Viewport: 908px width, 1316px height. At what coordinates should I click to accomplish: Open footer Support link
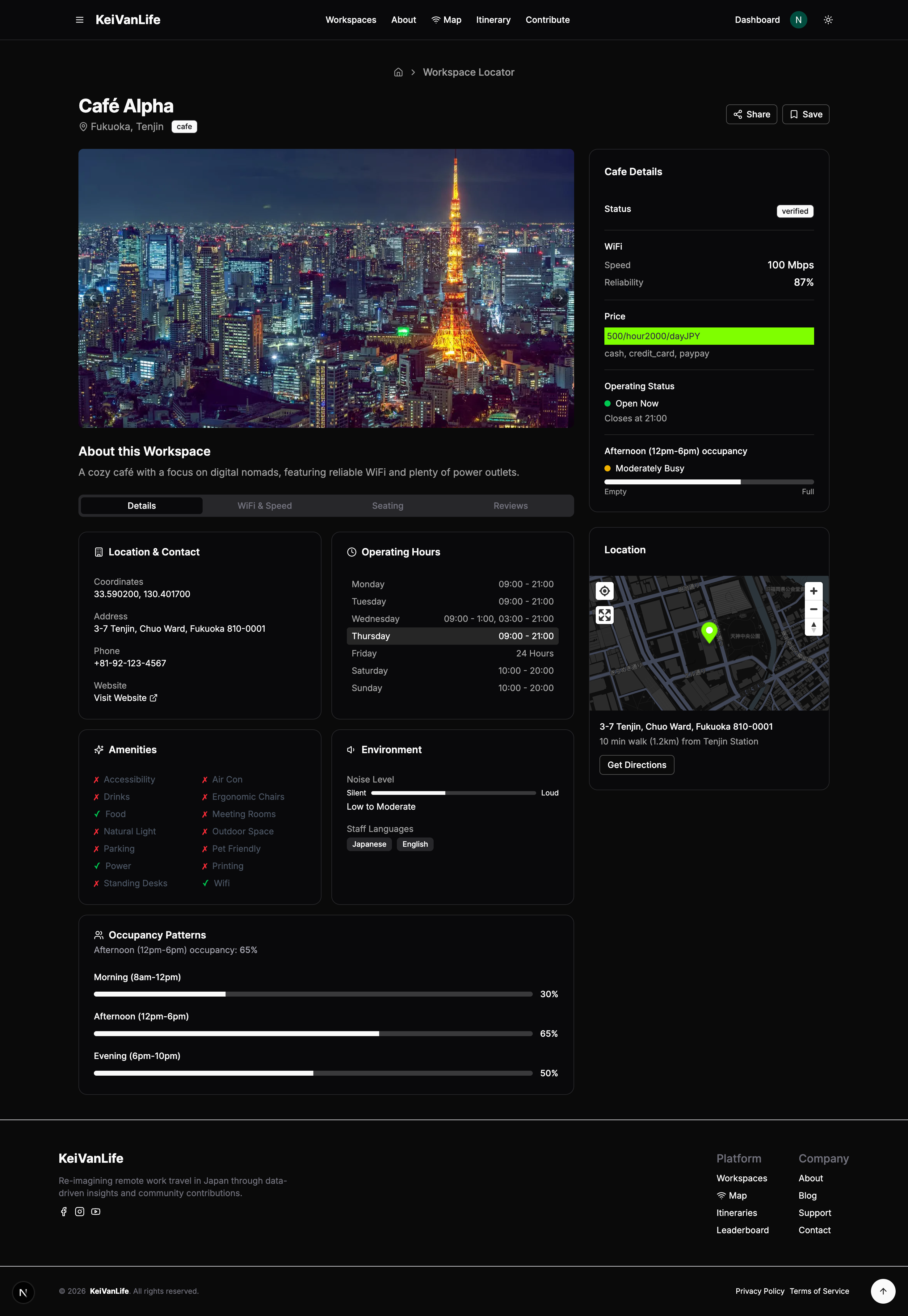(815, 1213)
